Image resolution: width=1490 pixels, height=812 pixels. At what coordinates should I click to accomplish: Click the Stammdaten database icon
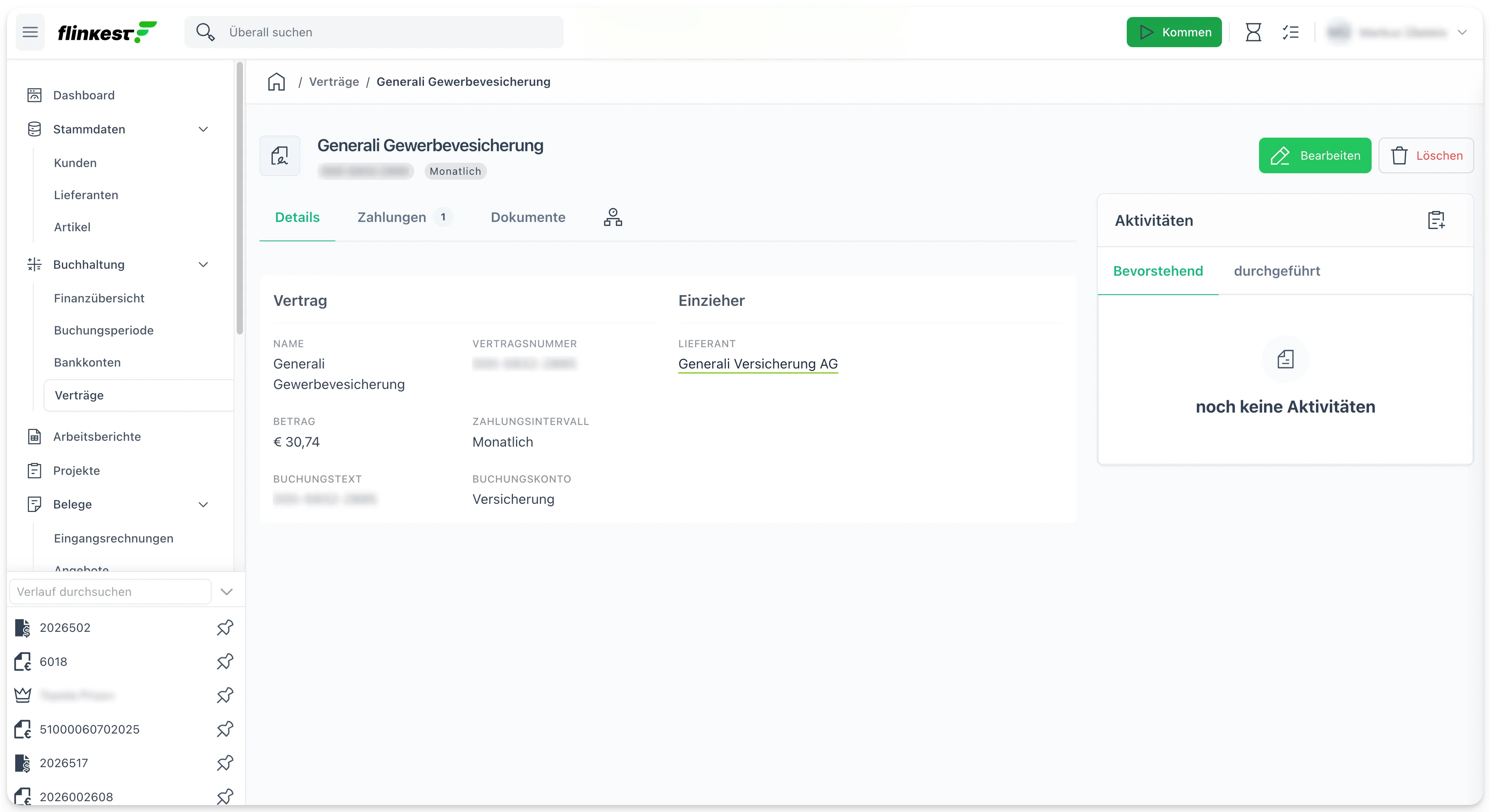tap(35, 129)
